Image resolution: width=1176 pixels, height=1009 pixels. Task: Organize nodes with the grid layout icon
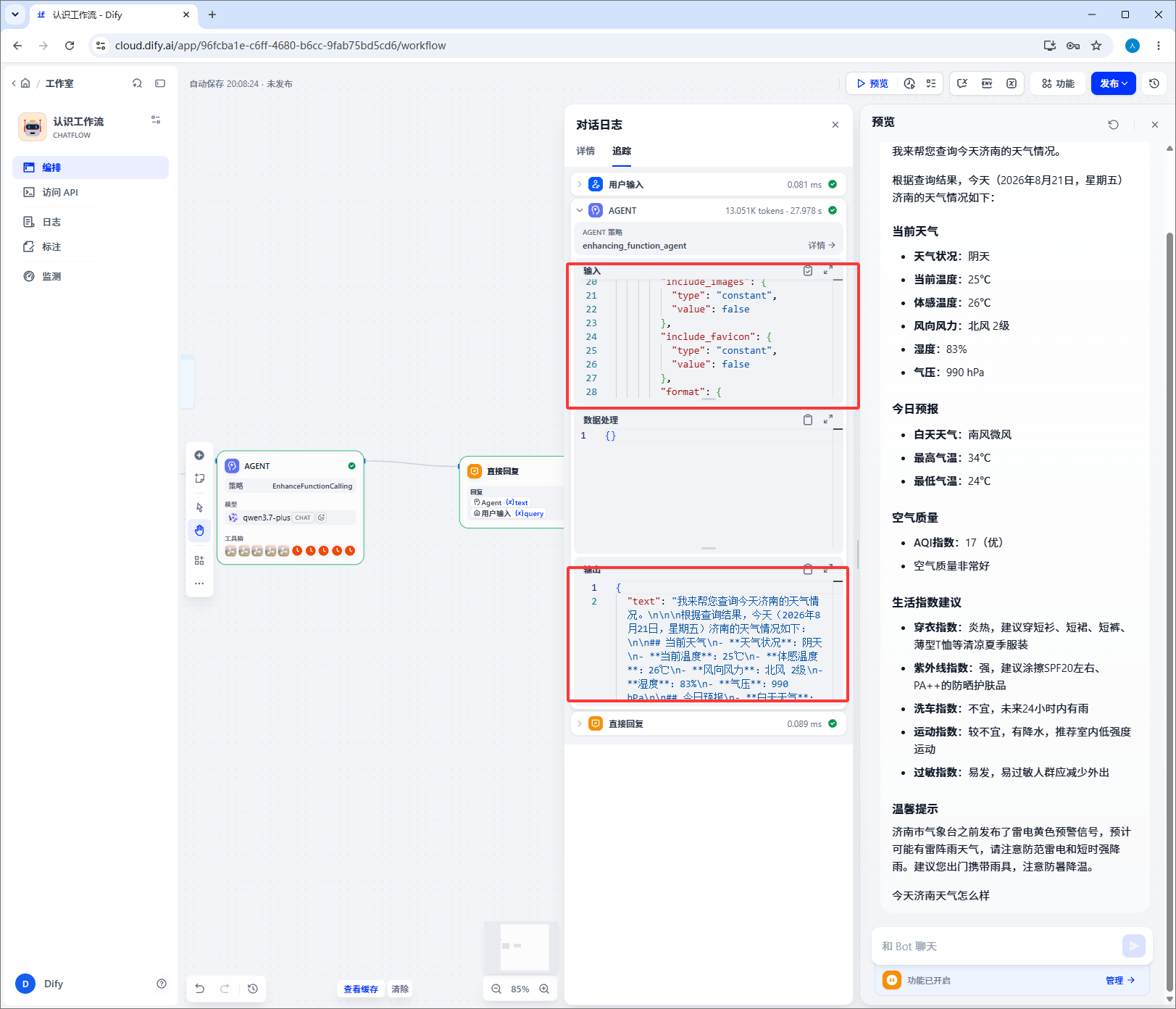coord(199,560)
